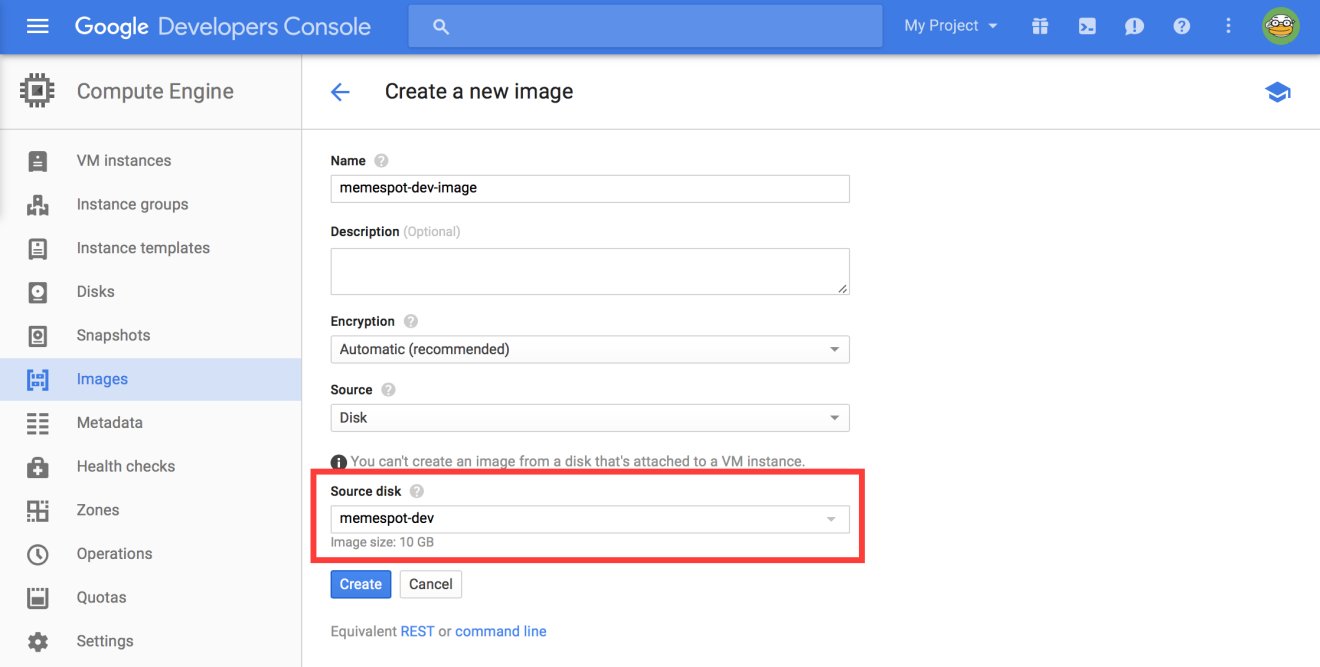Viewport: 1320px width, 667px height.
Task: Open the gift free trial icon
Action: point(1040,26)
